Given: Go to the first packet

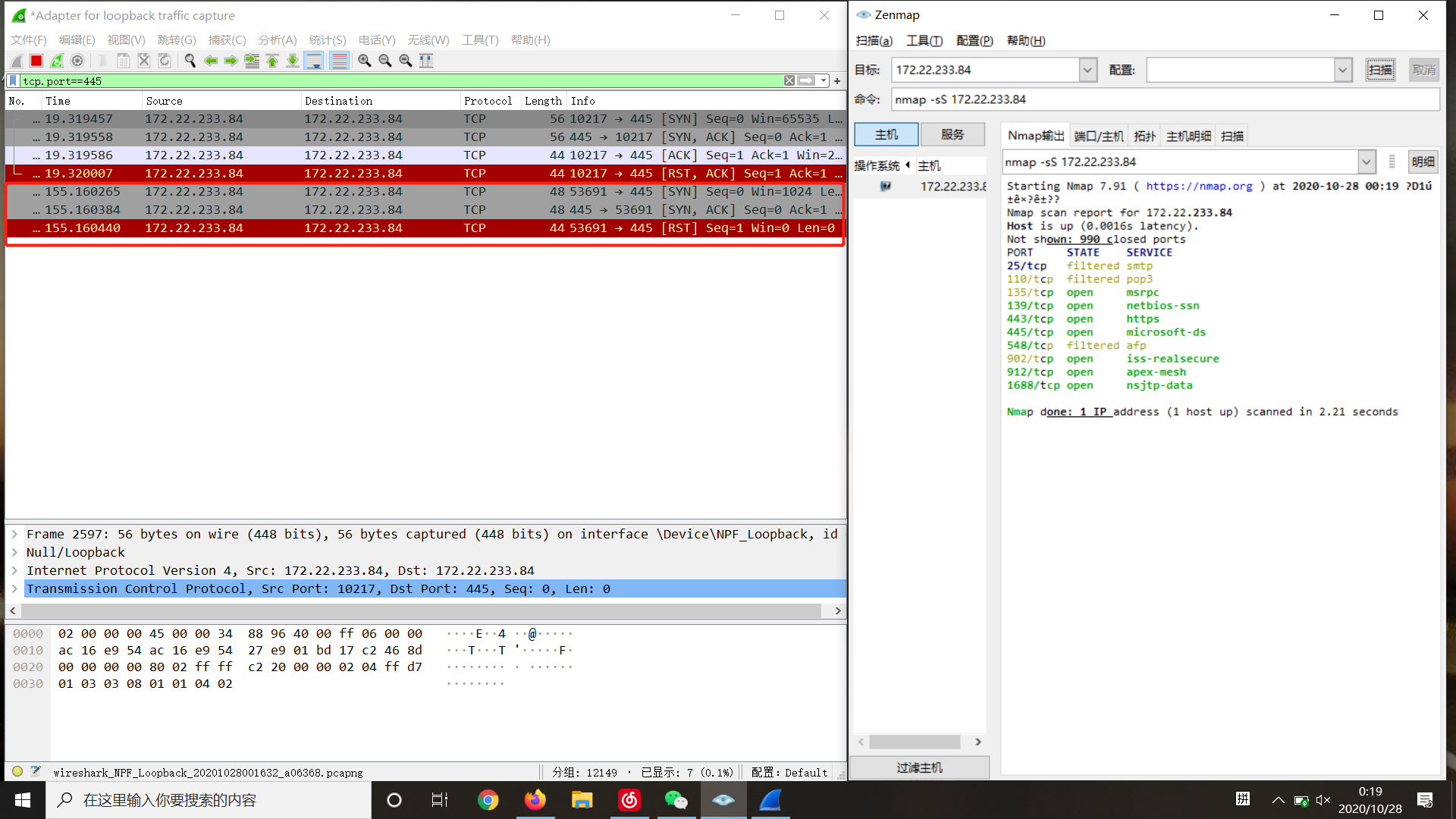Looking at the screenshot, I should pyautogui.click(x=272, y=61).
